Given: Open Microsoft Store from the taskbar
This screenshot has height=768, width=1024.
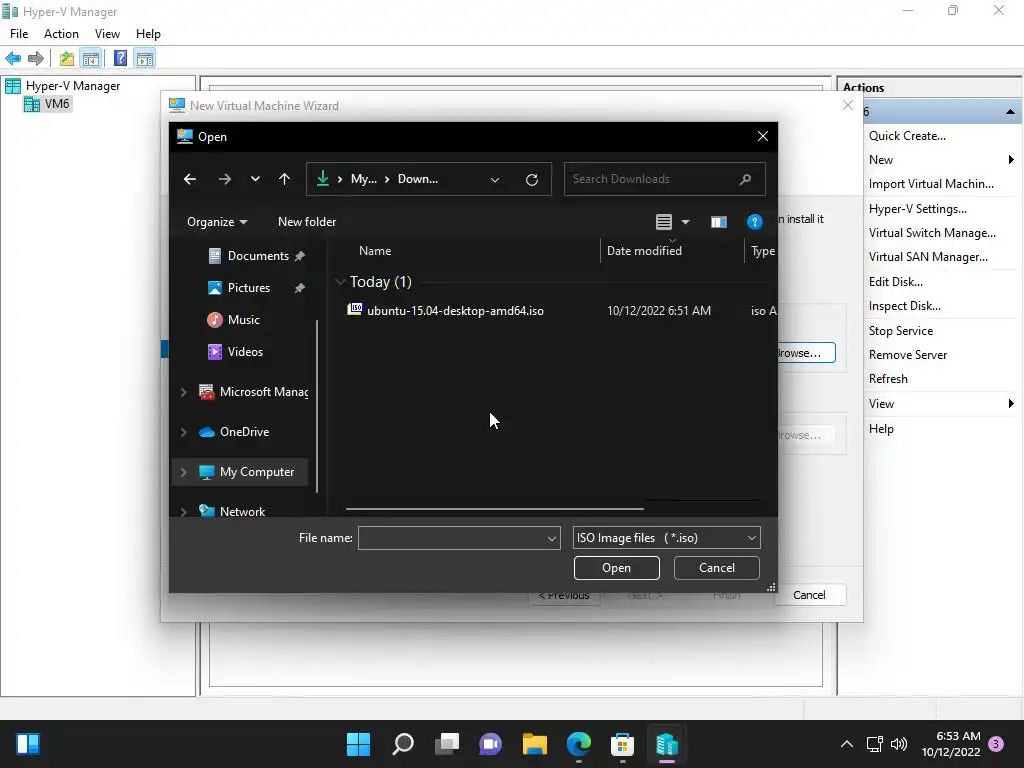Looking at the screenshot, I should [622, 744].
